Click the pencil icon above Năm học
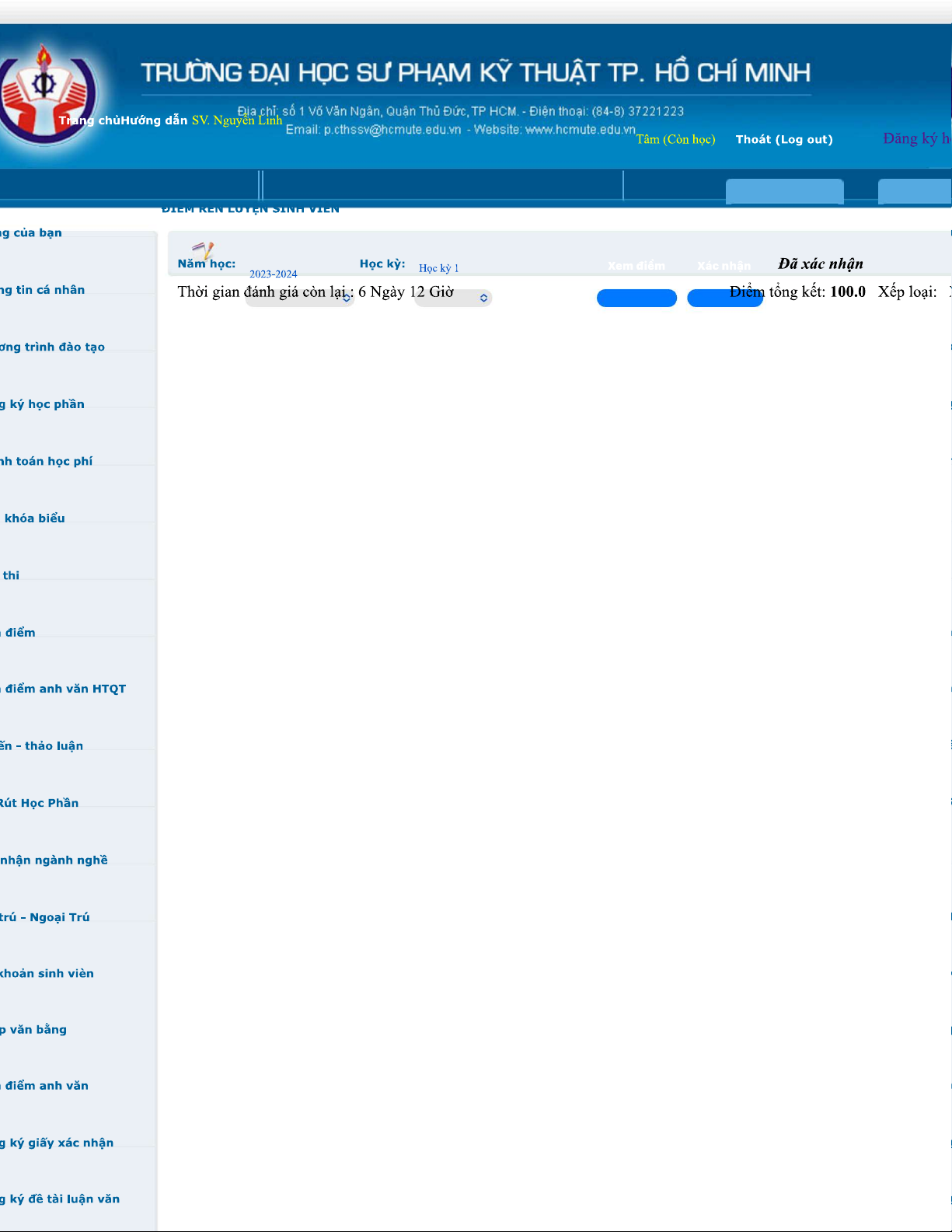This screenshot has width=952, height=1232. coord(203,250)
